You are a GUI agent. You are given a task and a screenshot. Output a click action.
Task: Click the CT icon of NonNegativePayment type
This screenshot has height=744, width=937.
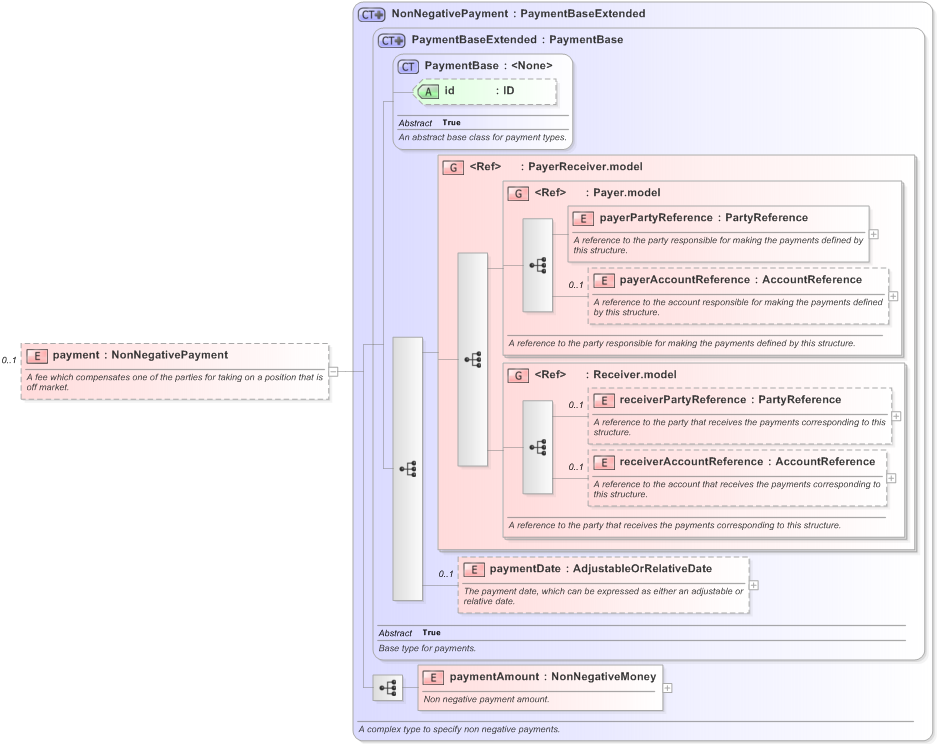pos(371,14)
